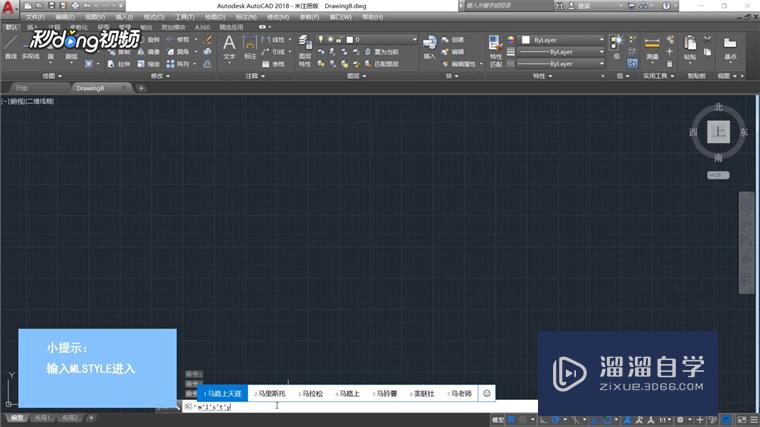The height and width of the screenshot is (427, 760).
Task: Open Layer Properties (图层特性) manager
Action: (304, 51)
